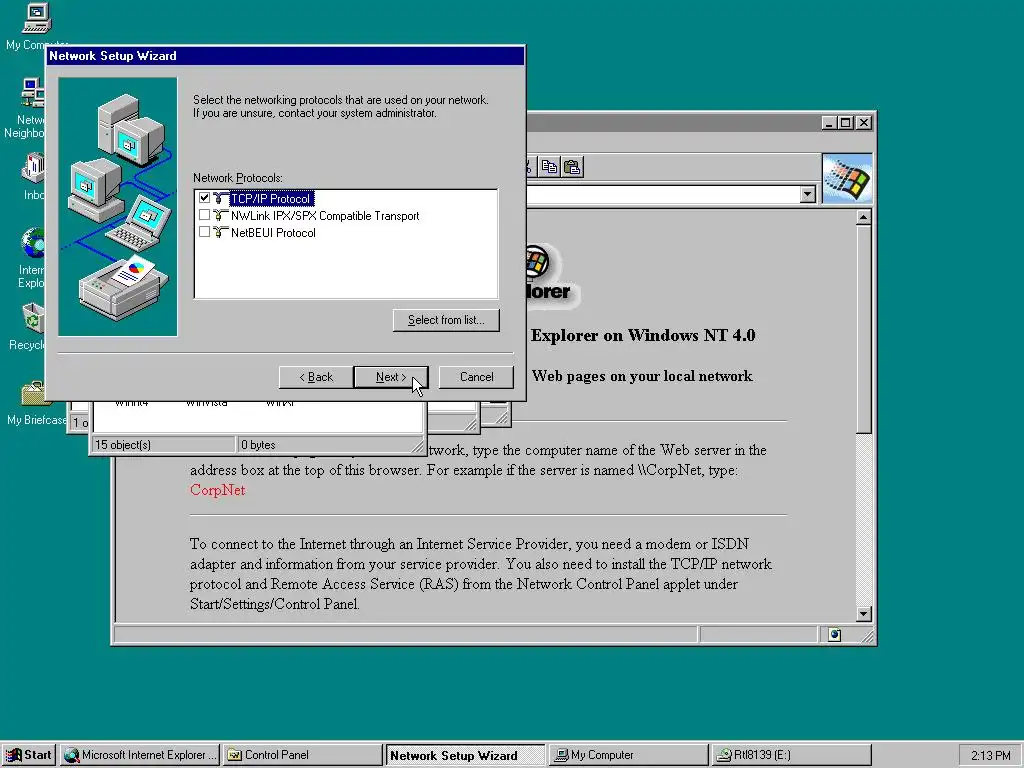Click the Network Setup Wizard title bar
The image size is (1024, 768).
tap(285, 56)
